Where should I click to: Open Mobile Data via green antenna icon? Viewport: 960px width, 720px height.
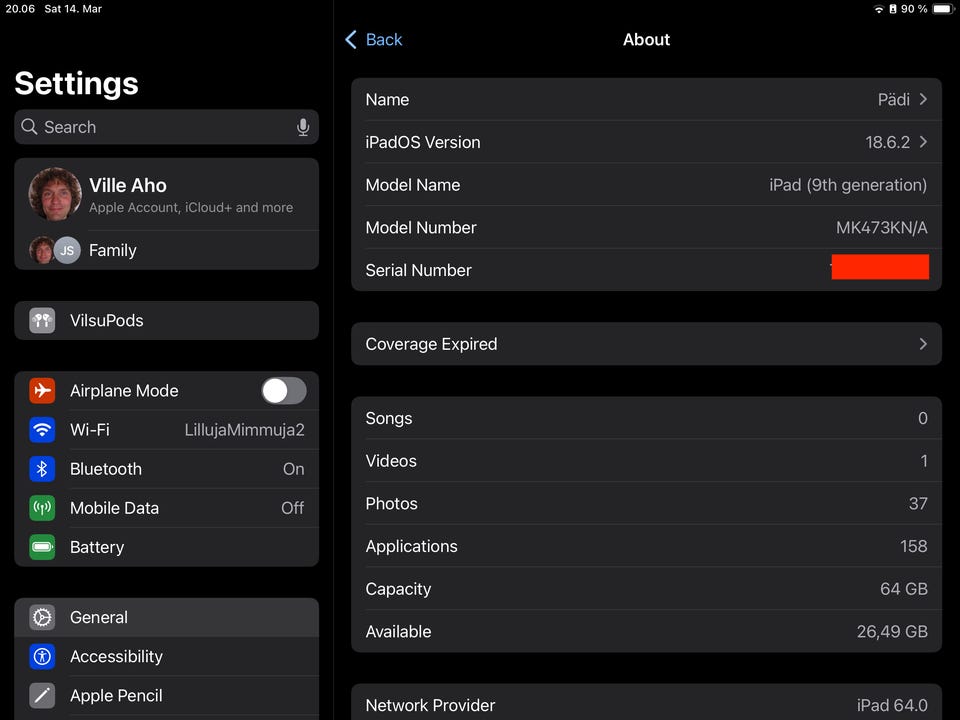click(x=42, y=508)
